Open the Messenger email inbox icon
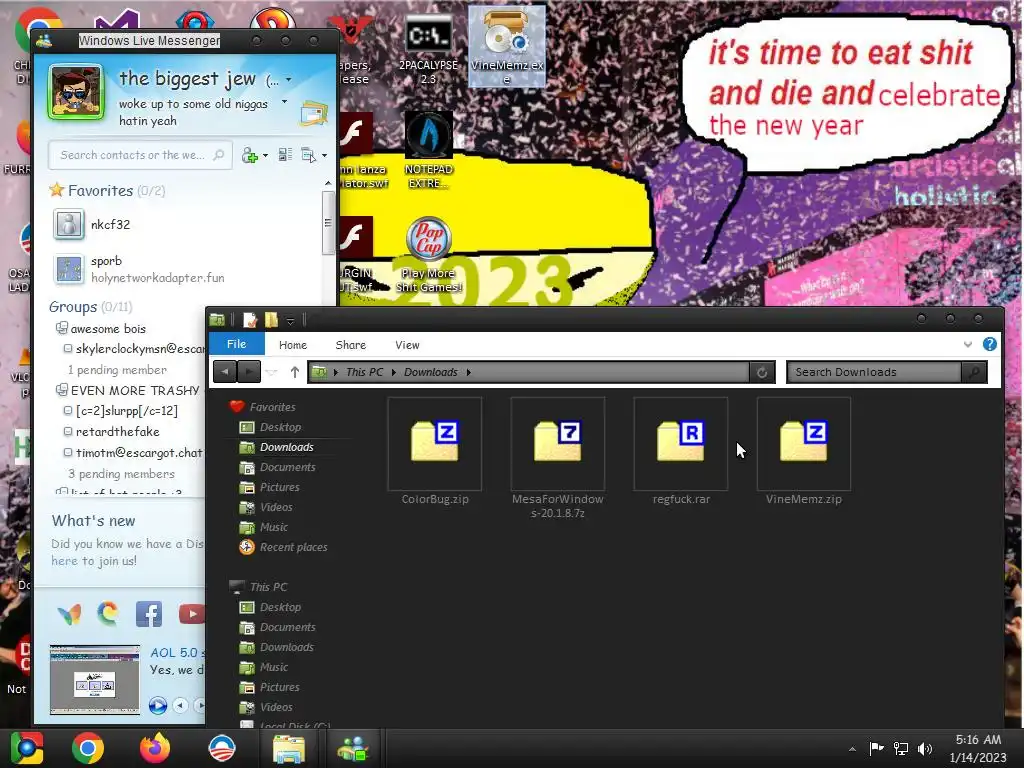 click(313, 114)
